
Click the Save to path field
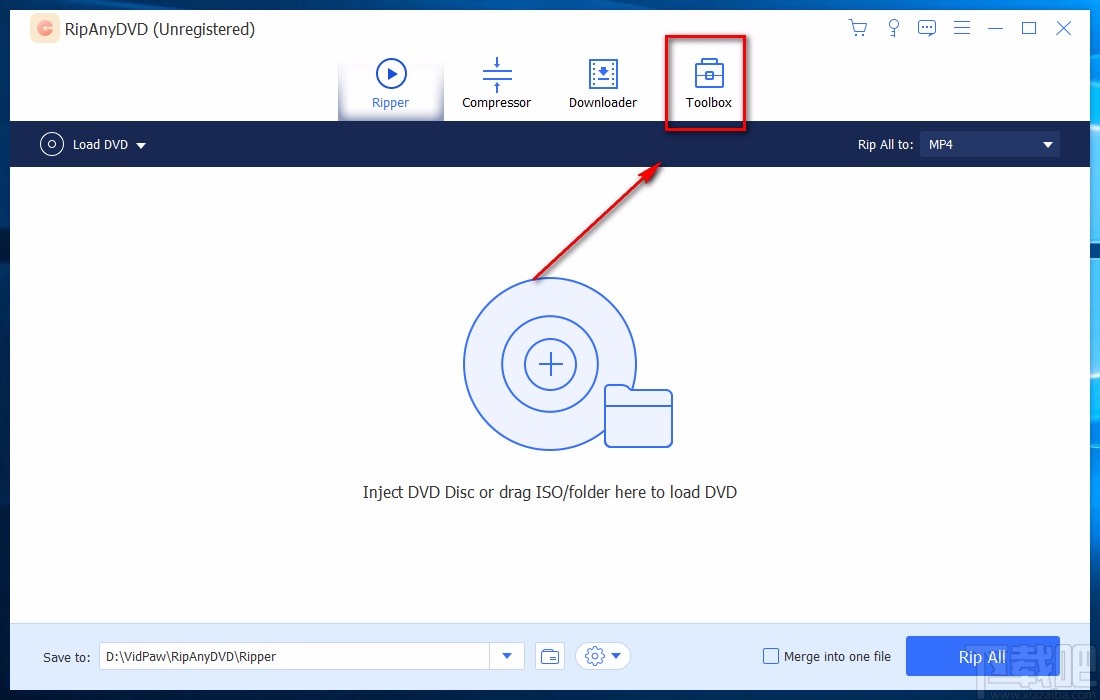(x=294, y=657)
